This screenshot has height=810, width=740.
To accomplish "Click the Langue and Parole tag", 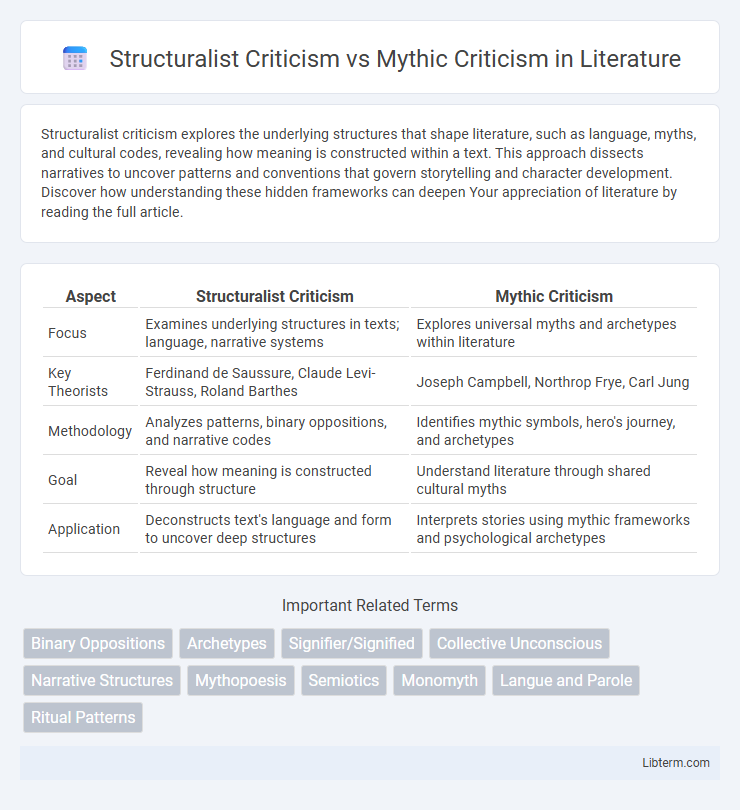I will (x=566, y=680).
